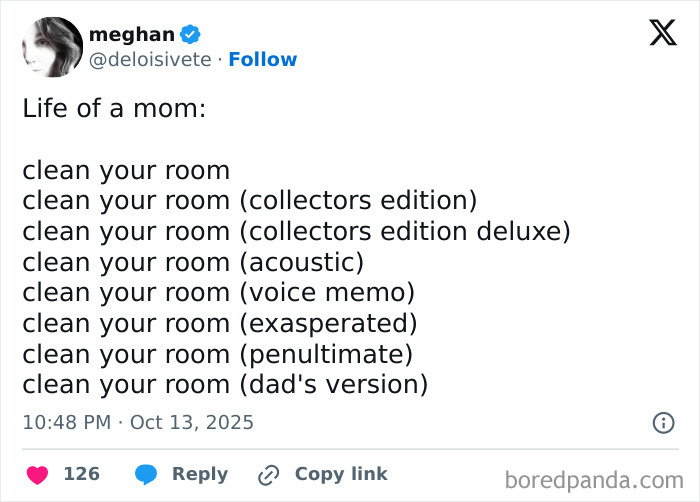Open meghan's profile picture

[x=51, y=47]
